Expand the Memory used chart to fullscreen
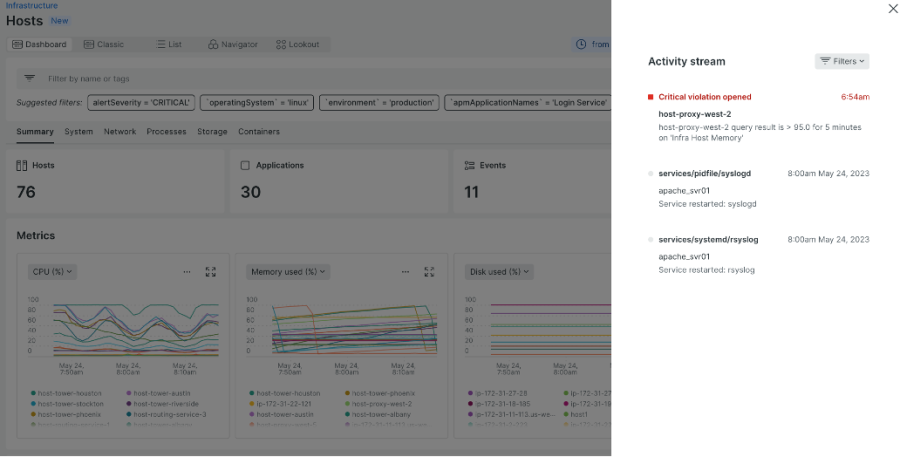 429,272
